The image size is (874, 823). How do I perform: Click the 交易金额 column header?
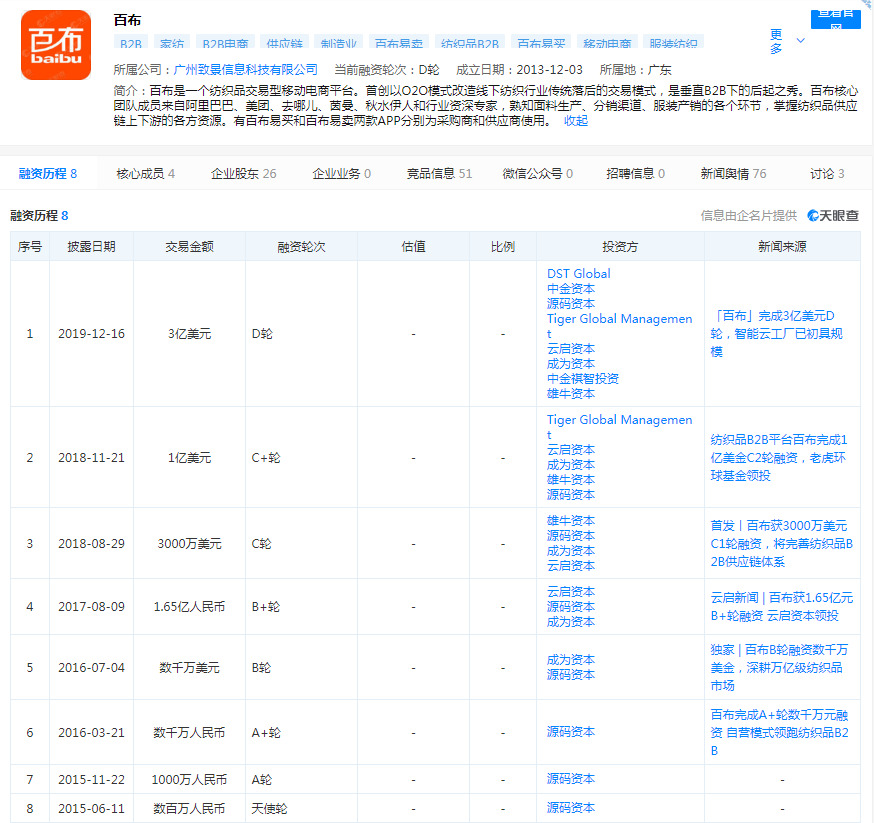190,247
